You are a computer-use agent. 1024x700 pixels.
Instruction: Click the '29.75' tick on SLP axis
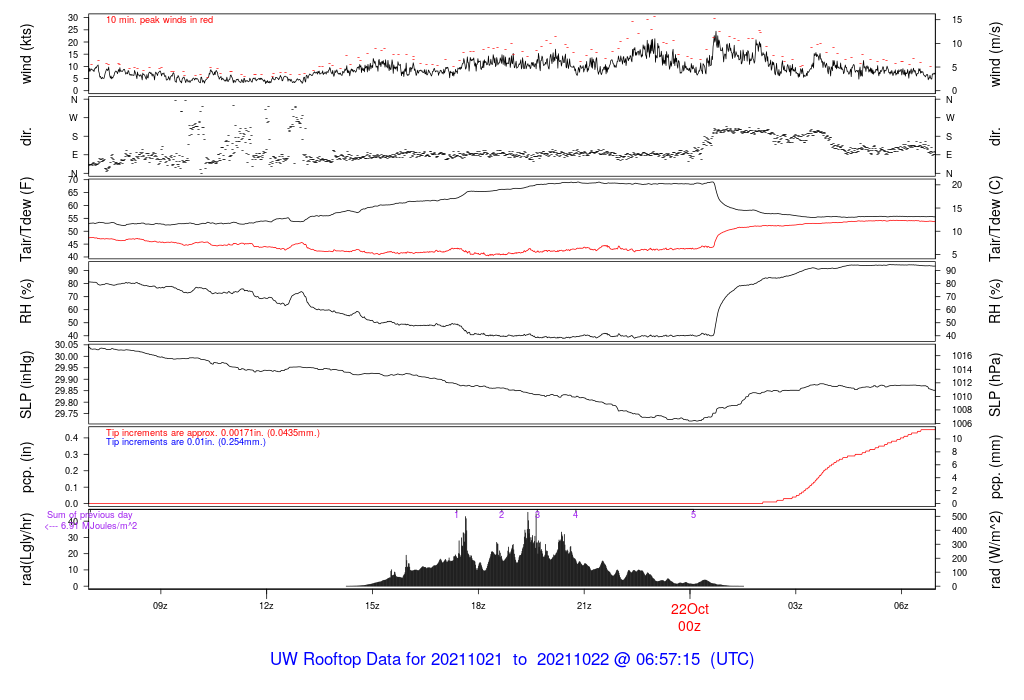point(66,414)
